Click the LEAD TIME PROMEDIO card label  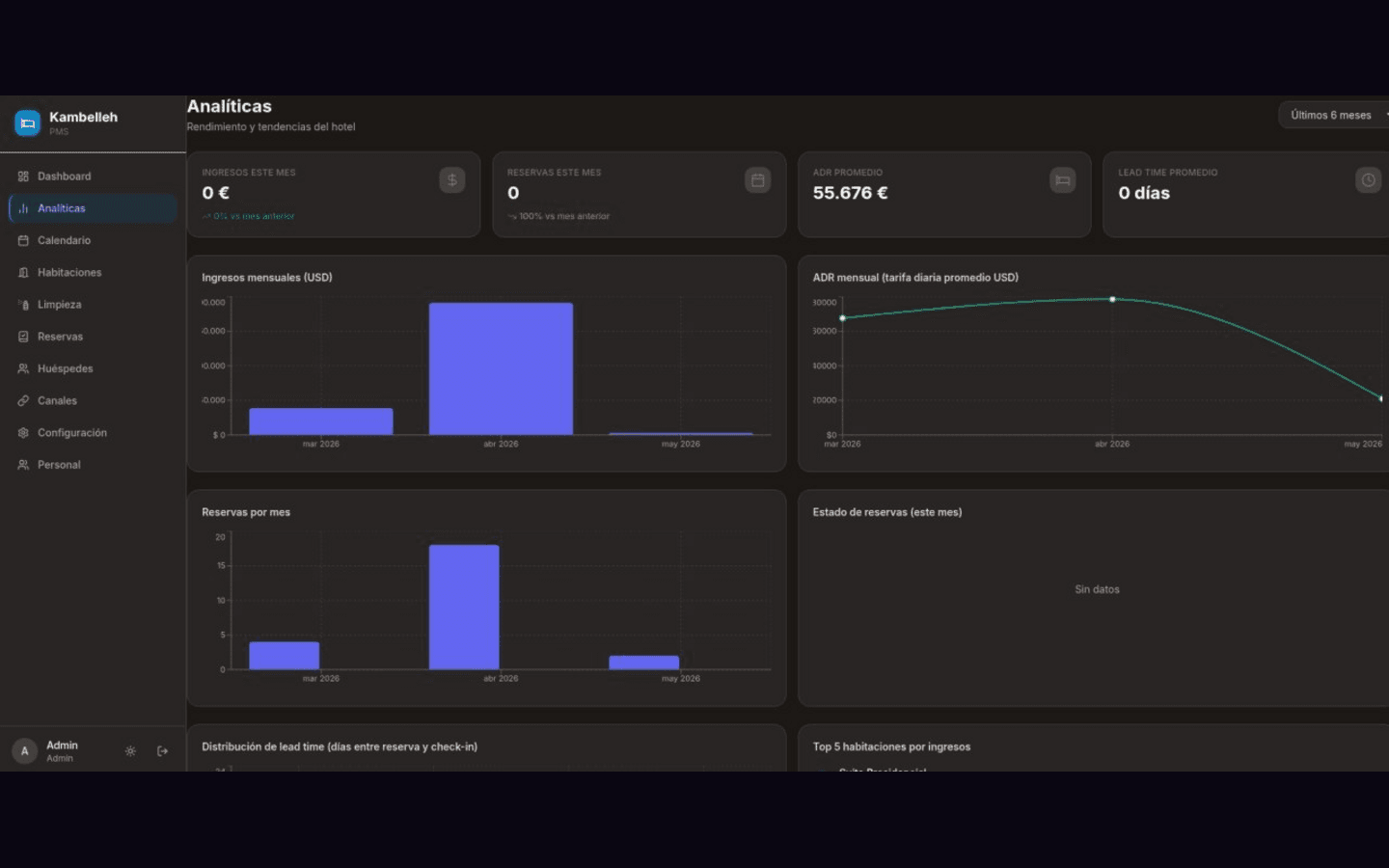click(x=1168, y=173)
